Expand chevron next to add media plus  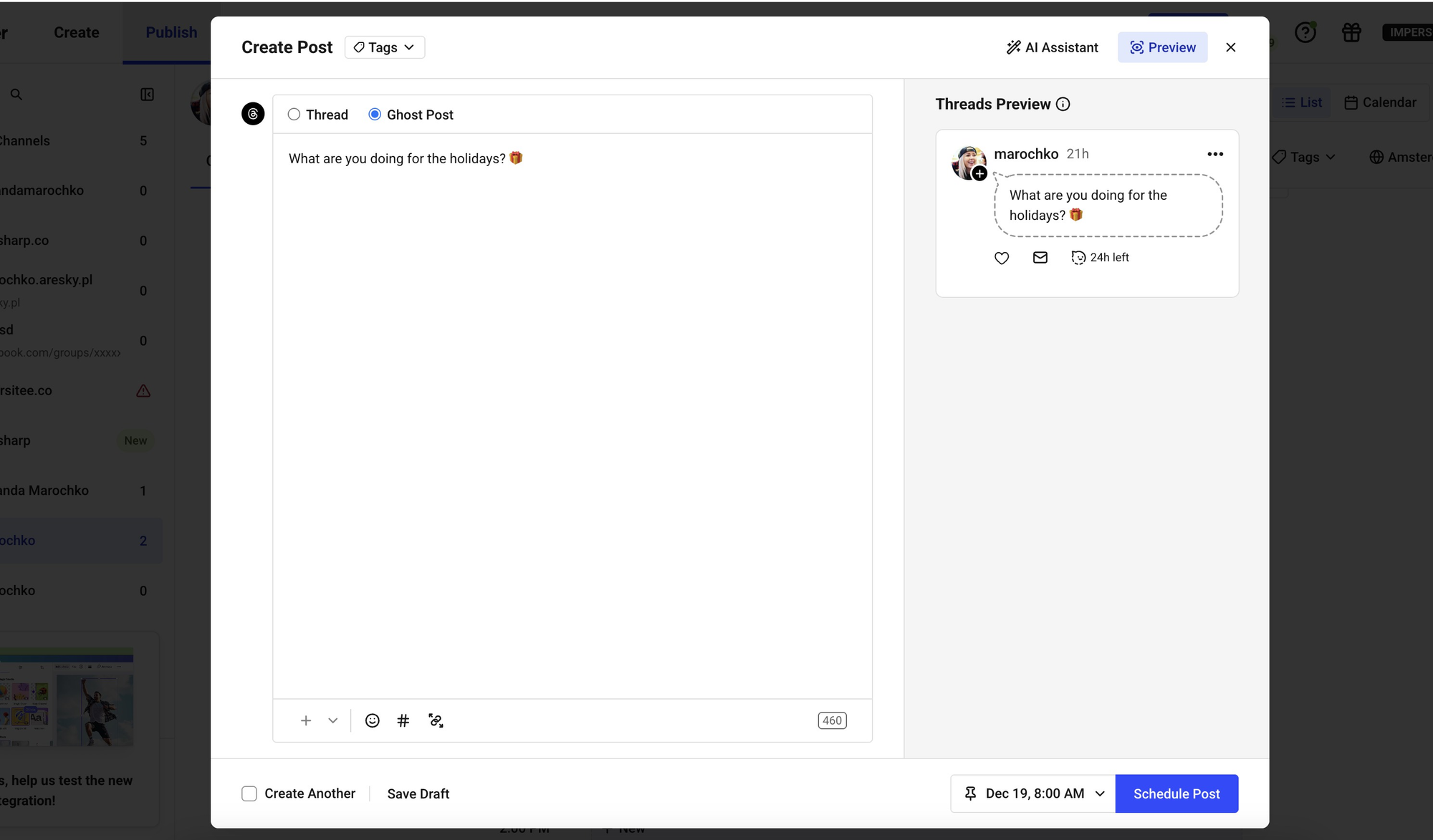[x=333, y=720]
